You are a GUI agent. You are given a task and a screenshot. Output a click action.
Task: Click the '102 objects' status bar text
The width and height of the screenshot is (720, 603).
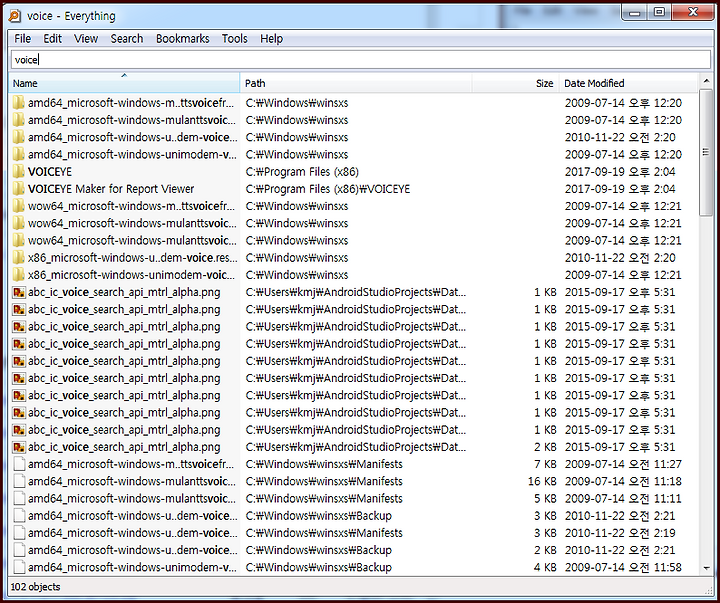(x=35, y=587)
